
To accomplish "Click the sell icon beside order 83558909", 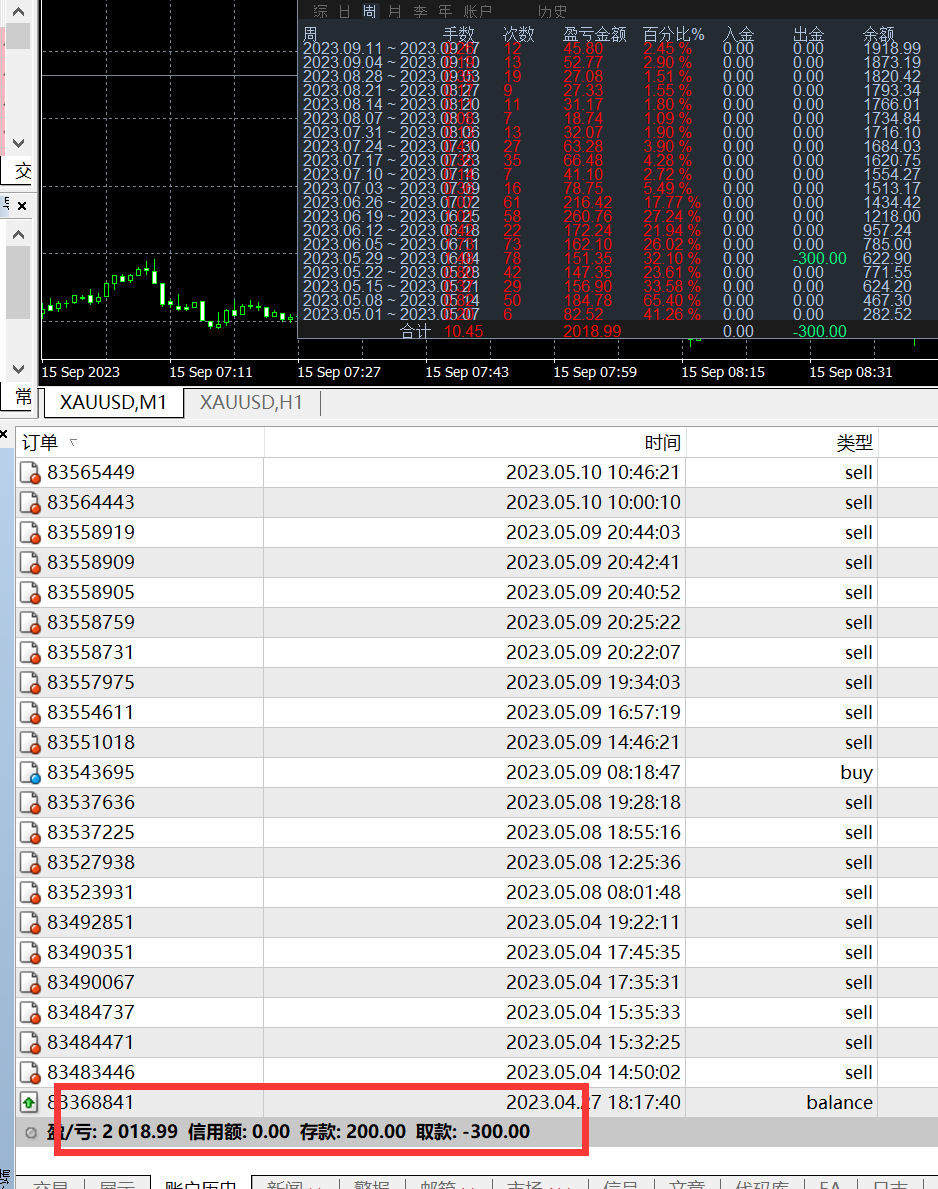I will click(30, 563).
